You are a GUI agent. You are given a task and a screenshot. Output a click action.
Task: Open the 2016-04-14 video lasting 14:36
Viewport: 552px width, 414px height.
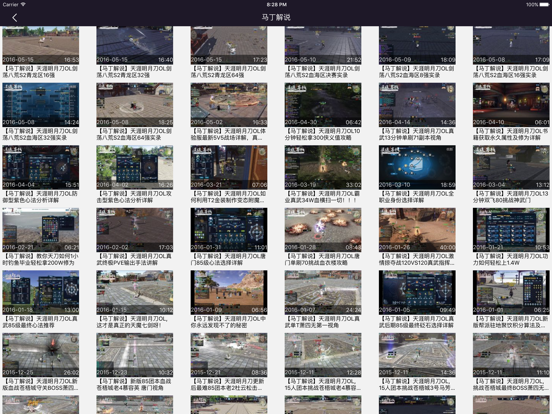(417, 105)
